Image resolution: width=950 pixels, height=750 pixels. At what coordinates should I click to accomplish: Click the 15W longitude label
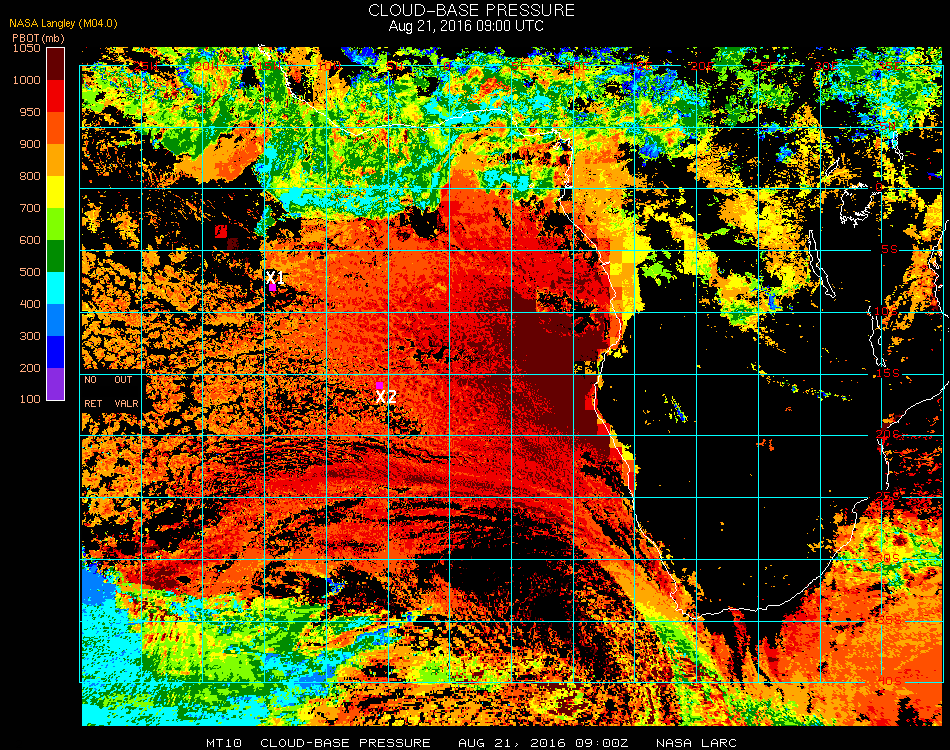[x=268, y=65]
